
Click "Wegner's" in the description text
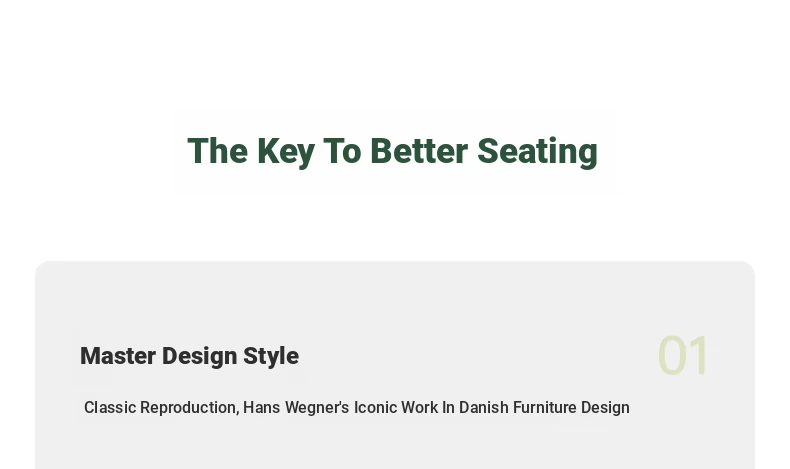point(317,408)
